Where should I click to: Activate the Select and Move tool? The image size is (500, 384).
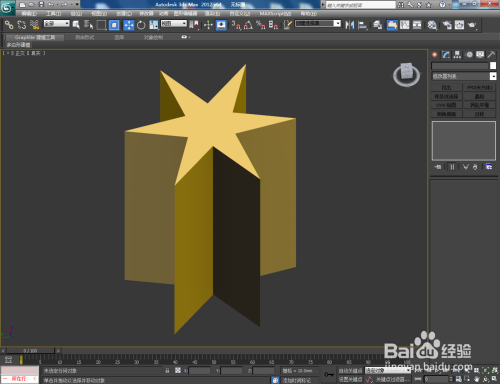[129, 25]
